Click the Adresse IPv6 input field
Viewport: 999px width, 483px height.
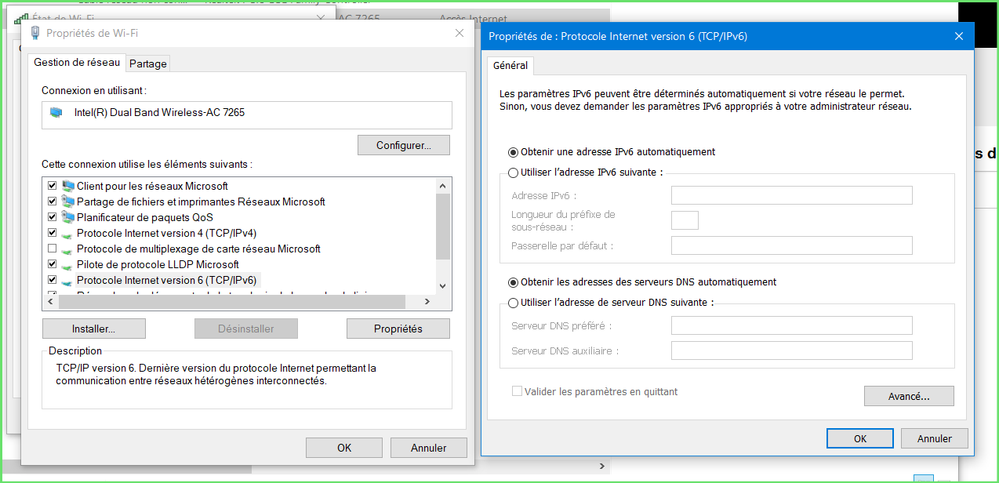click(791, 195)
